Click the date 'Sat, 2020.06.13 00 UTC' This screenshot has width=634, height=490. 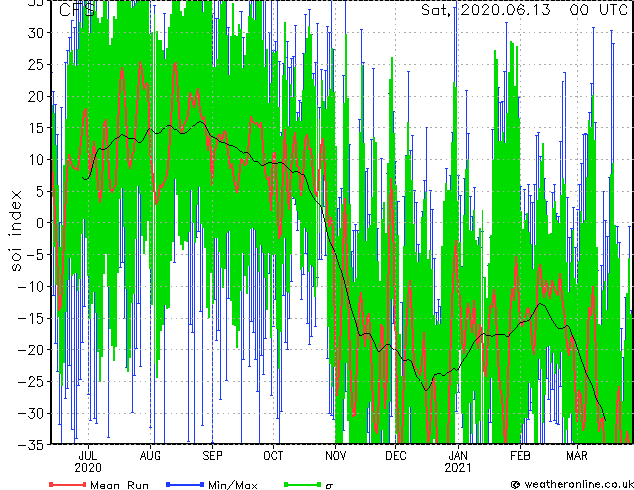524,10
